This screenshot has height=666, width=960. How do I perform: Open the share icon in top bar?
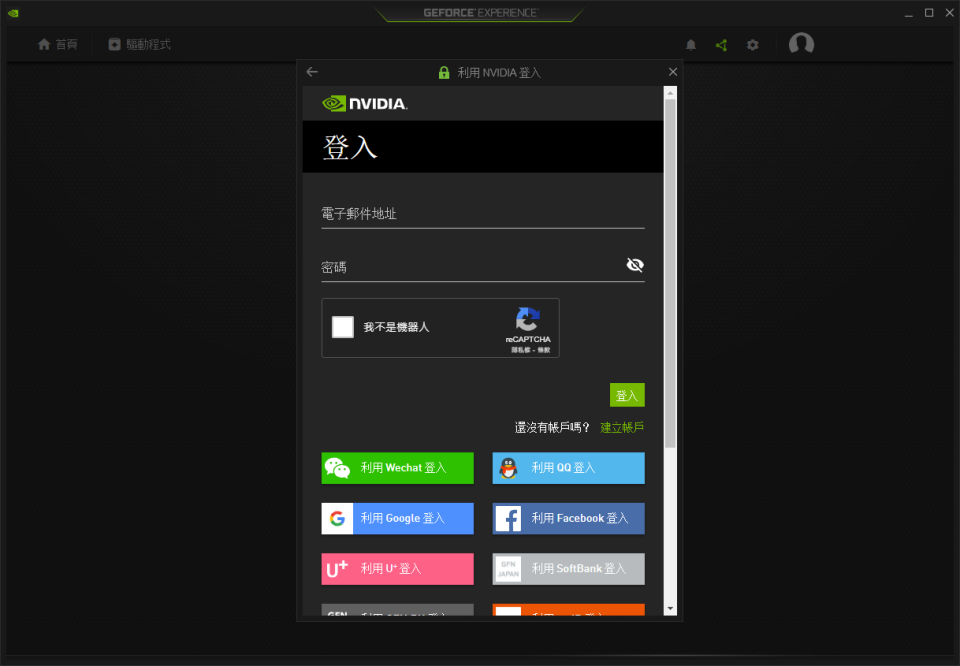pos(721,45)
